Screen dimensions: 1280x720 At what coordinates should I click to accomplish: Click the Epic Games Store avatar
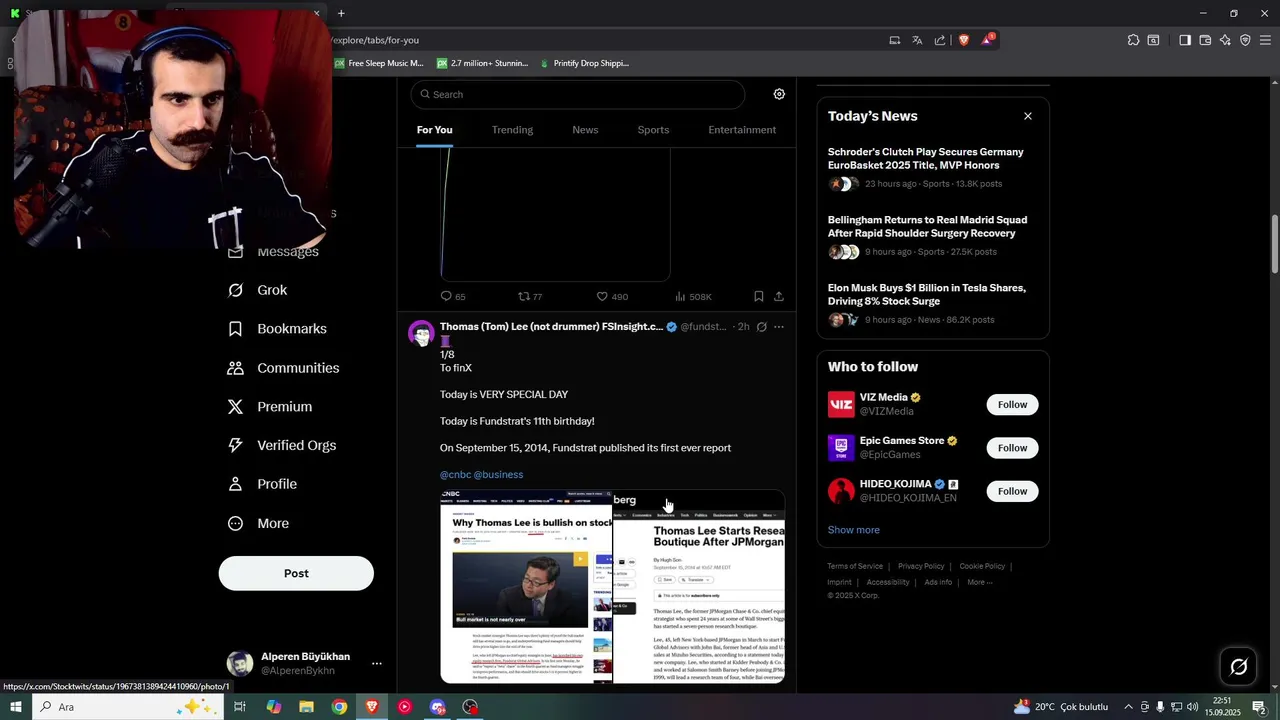tap(841, 448)
